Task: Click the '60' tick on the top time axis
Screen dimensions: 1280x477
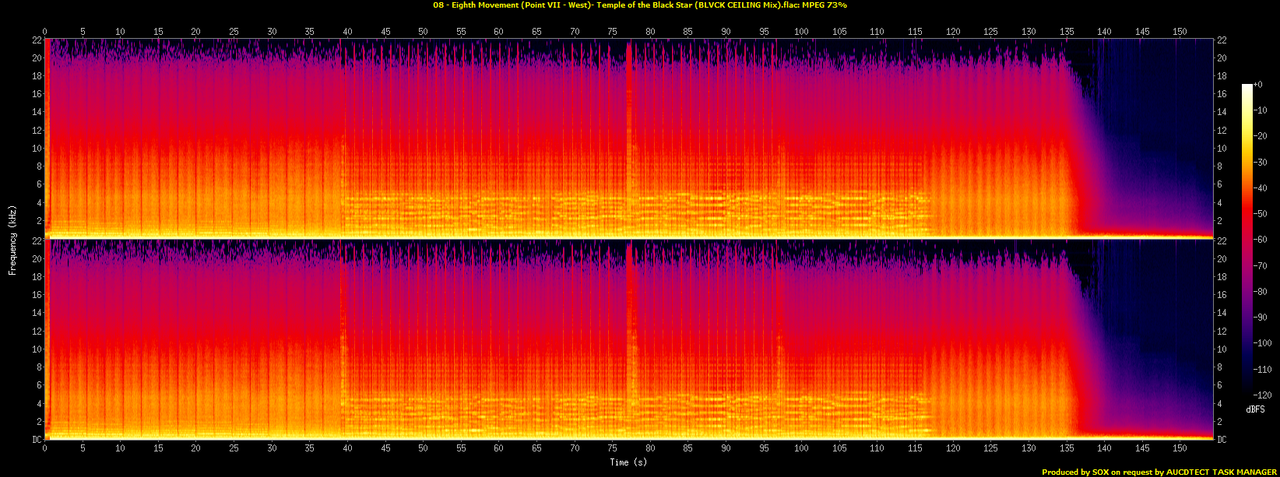Action: click(498, 32)
